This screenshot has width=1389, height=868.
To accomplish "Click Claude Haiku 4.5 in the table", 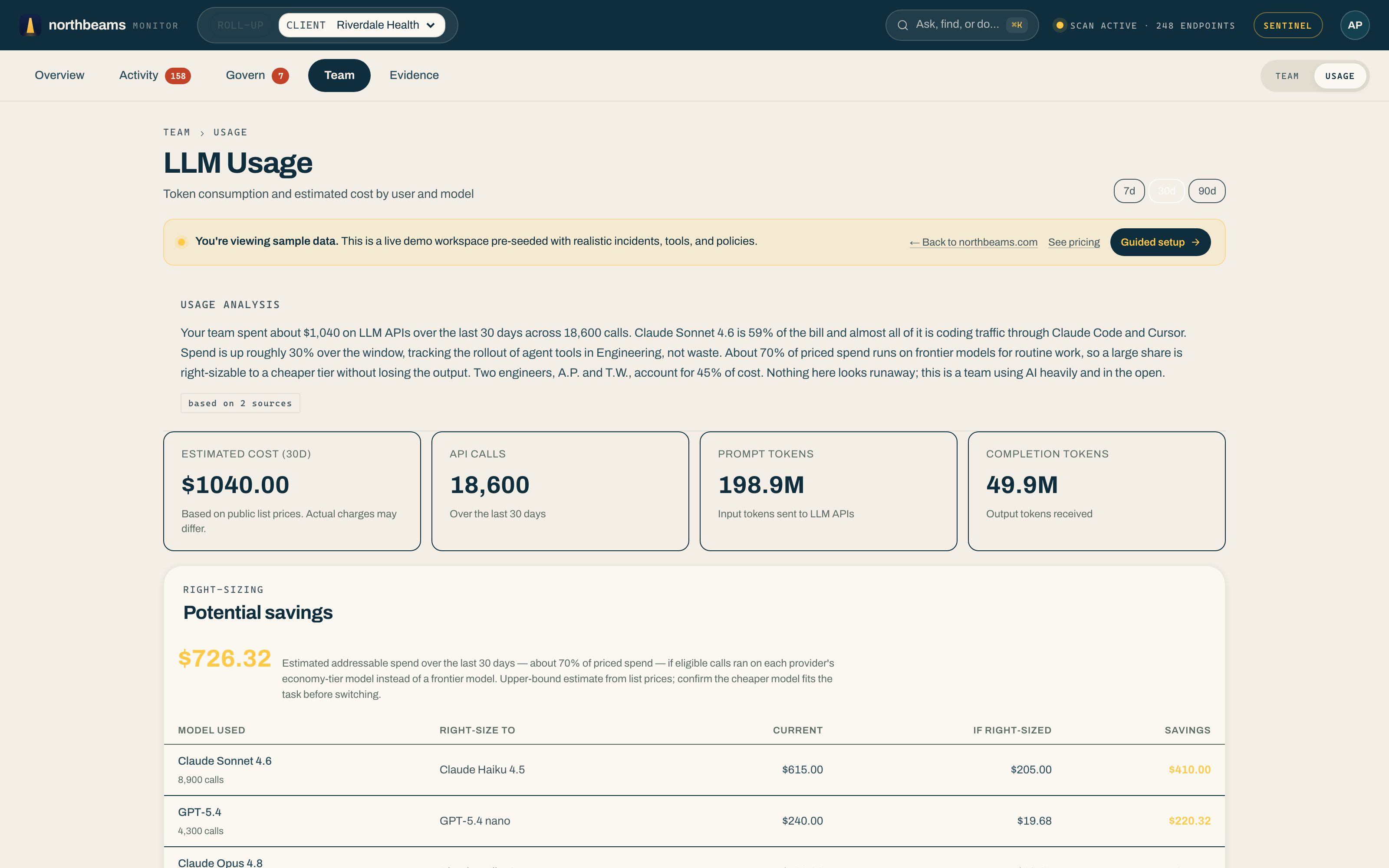I will click(482, 770).
